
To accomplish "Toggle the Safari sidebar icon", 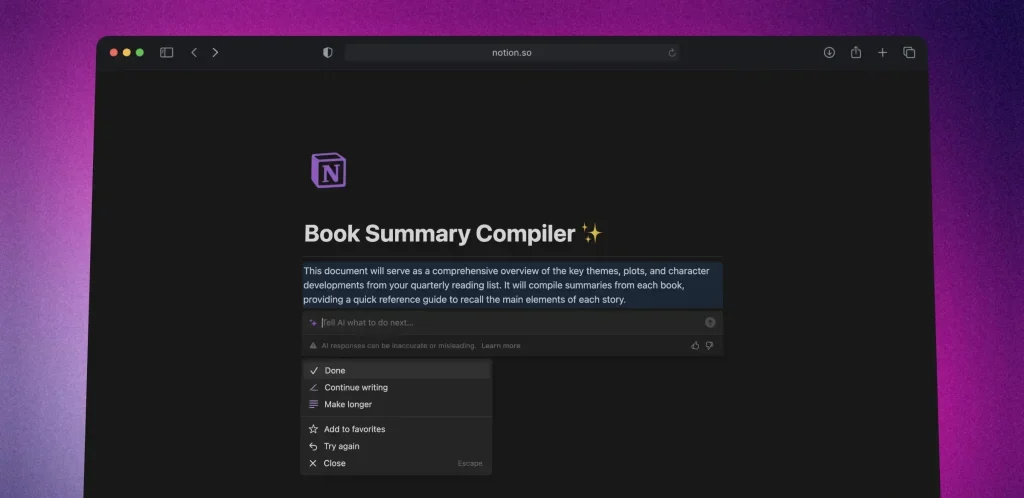I will point(167,52).
